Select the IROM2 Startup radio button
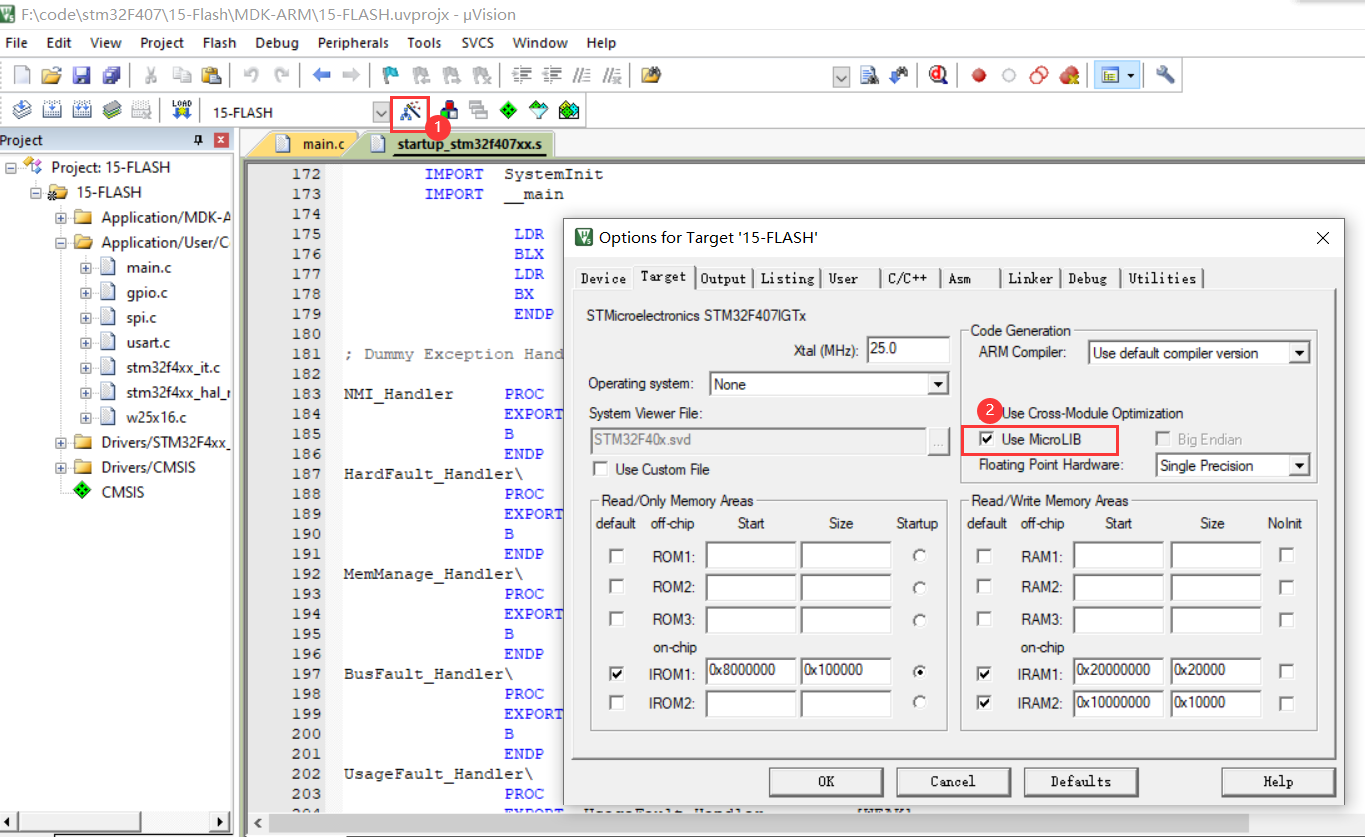 click(x=919, y=701)
